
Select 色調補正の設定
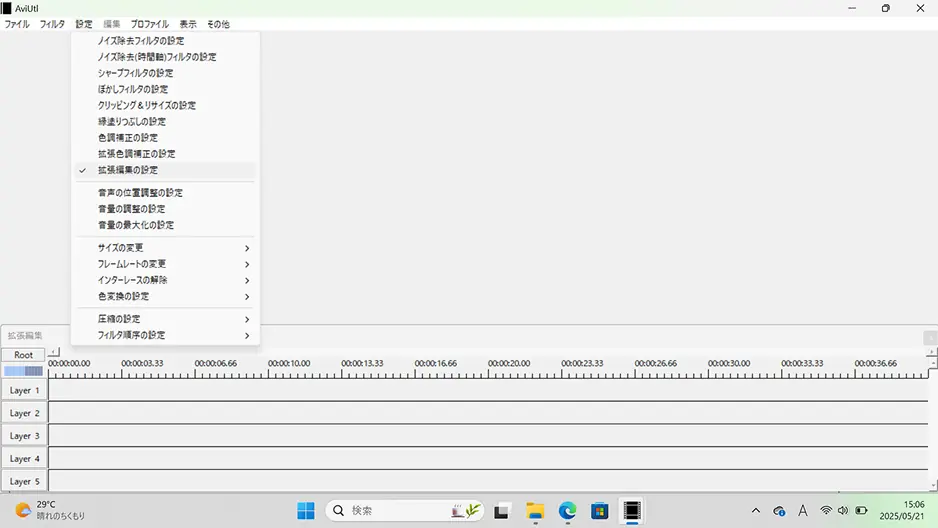pyautogui.click(x=165, y=138)
